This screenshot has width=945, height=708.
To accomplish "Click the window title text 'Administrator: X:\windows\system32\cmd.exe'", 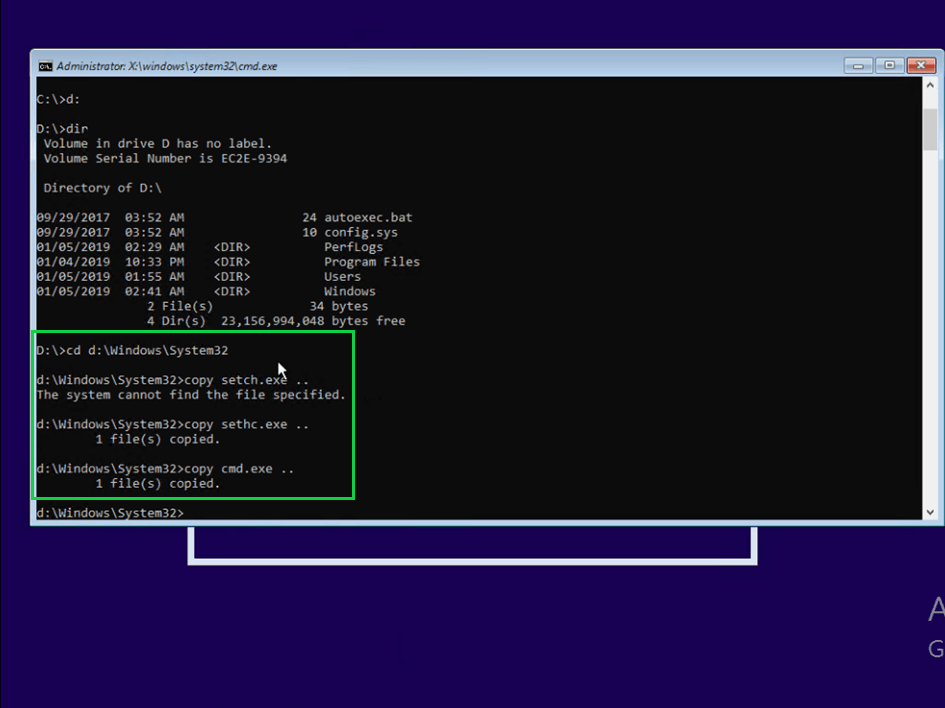I will click(x=166, y=66).
